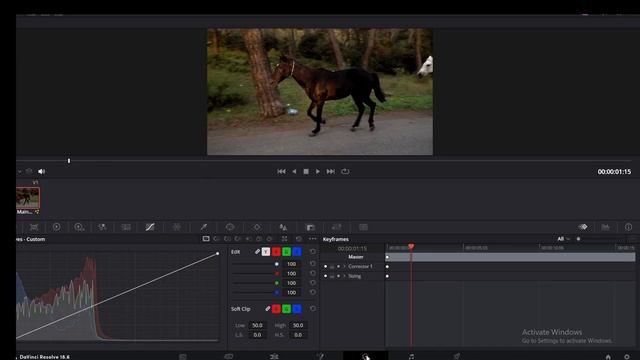Mute the viewer audio speaker icon

41,171
